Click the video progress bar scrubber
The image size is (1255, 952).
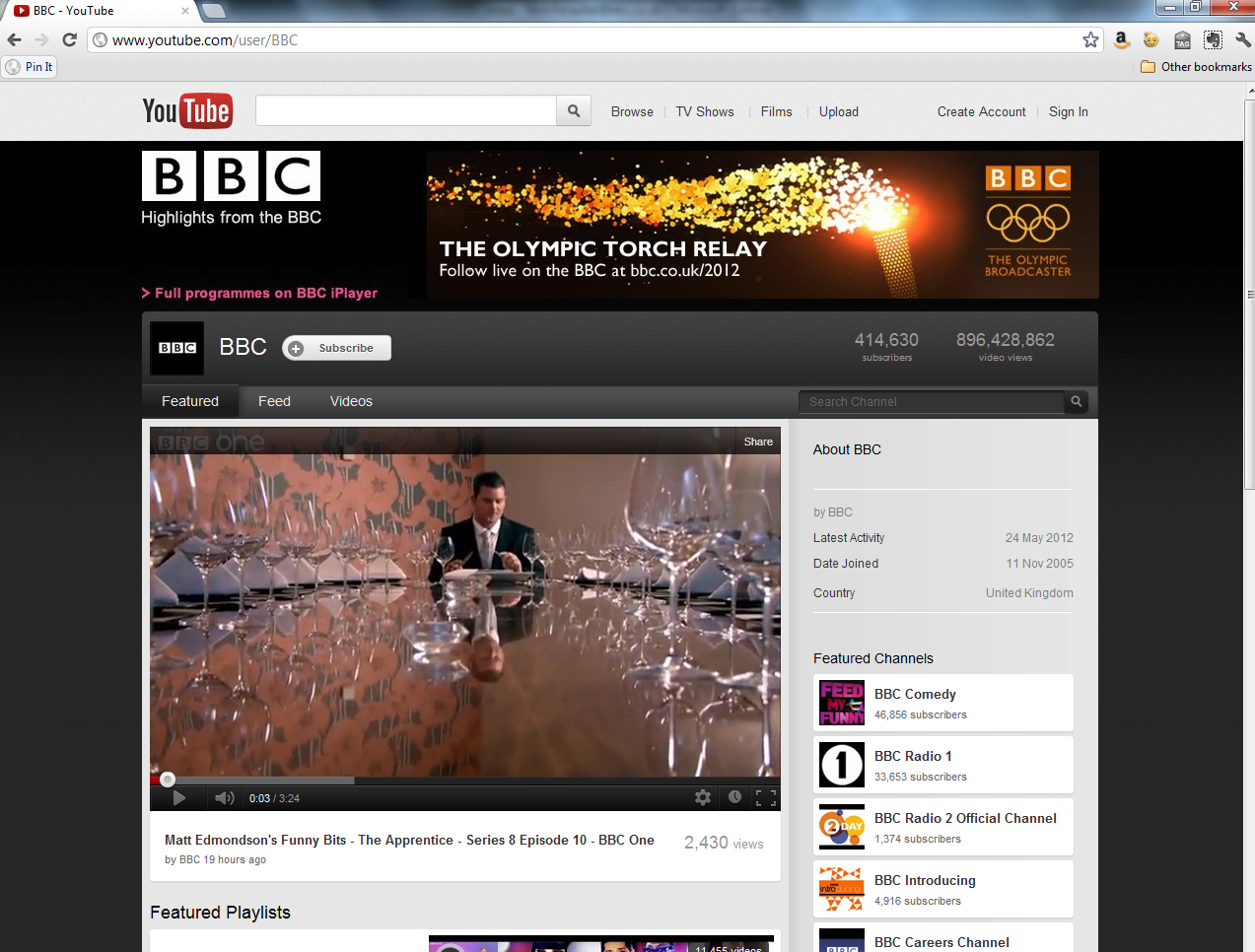tap(168, 779)
